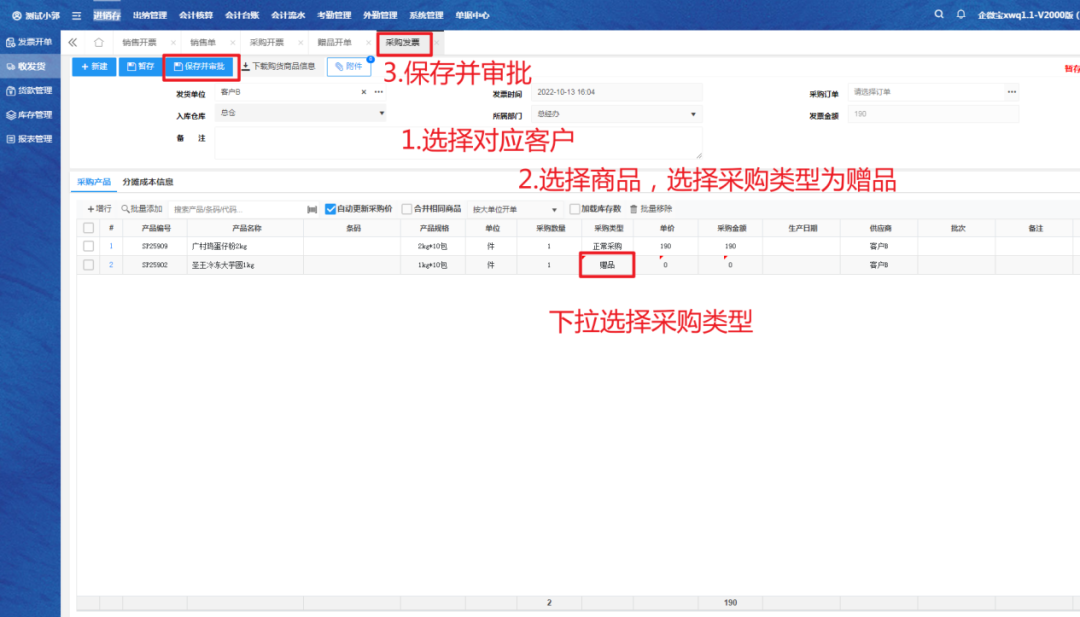Screen dimensions: 1080x617
Task: Click the barcode scan icon beside product search
Action: pyautogui.click(x=312, y=209)
